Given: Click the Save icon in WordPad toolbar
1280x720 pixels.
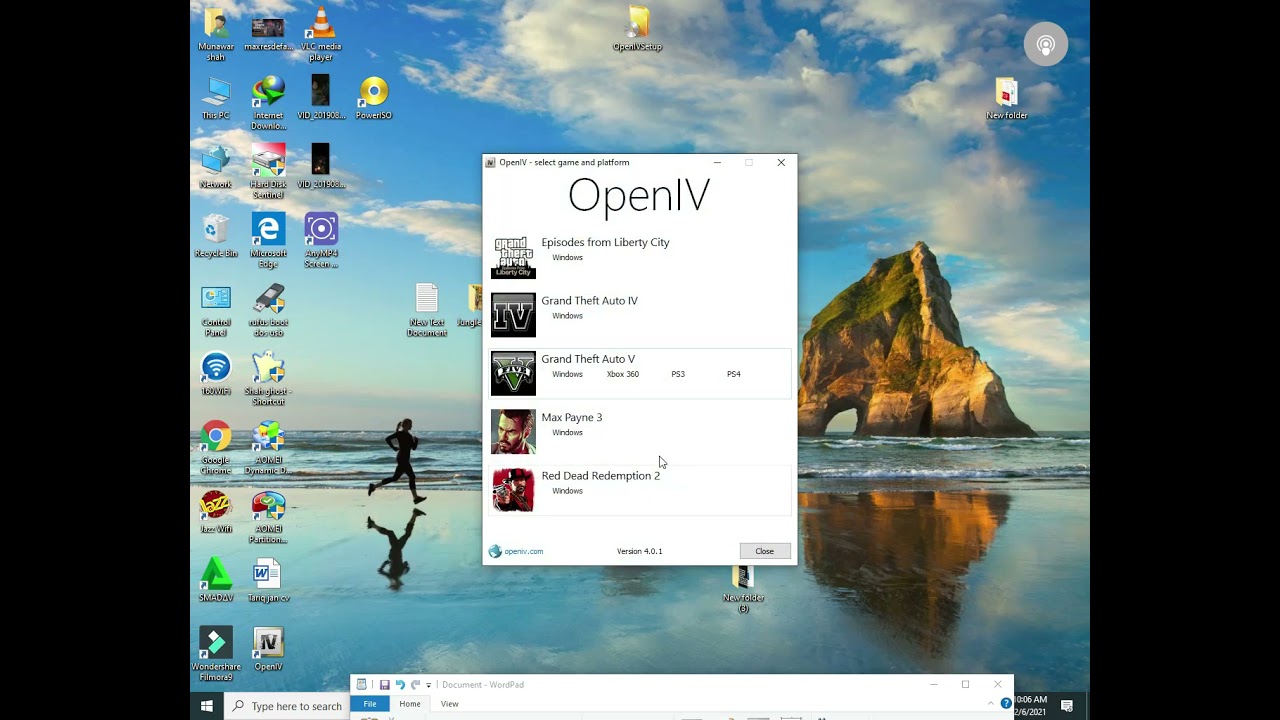Looking at the screenshot, I should [x=384, y=685].
